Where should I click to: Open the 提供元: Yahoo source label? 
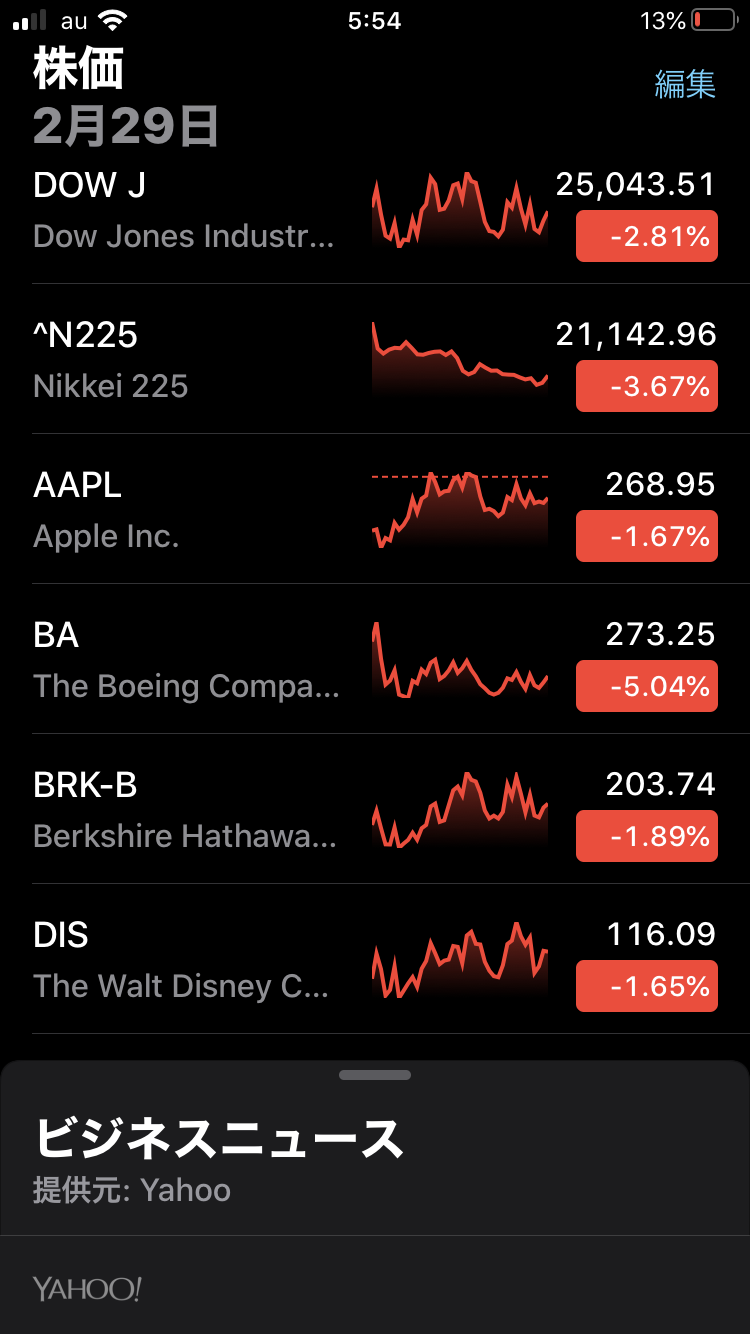tap(132, 1190)
